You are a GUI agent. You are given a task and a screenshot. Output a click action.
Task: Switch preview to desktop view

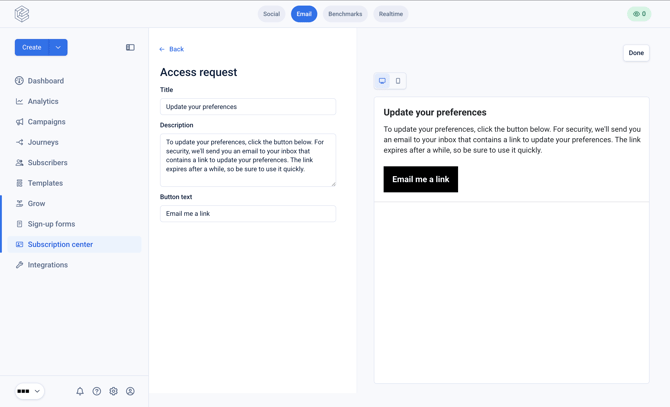[x=382, y=81]
